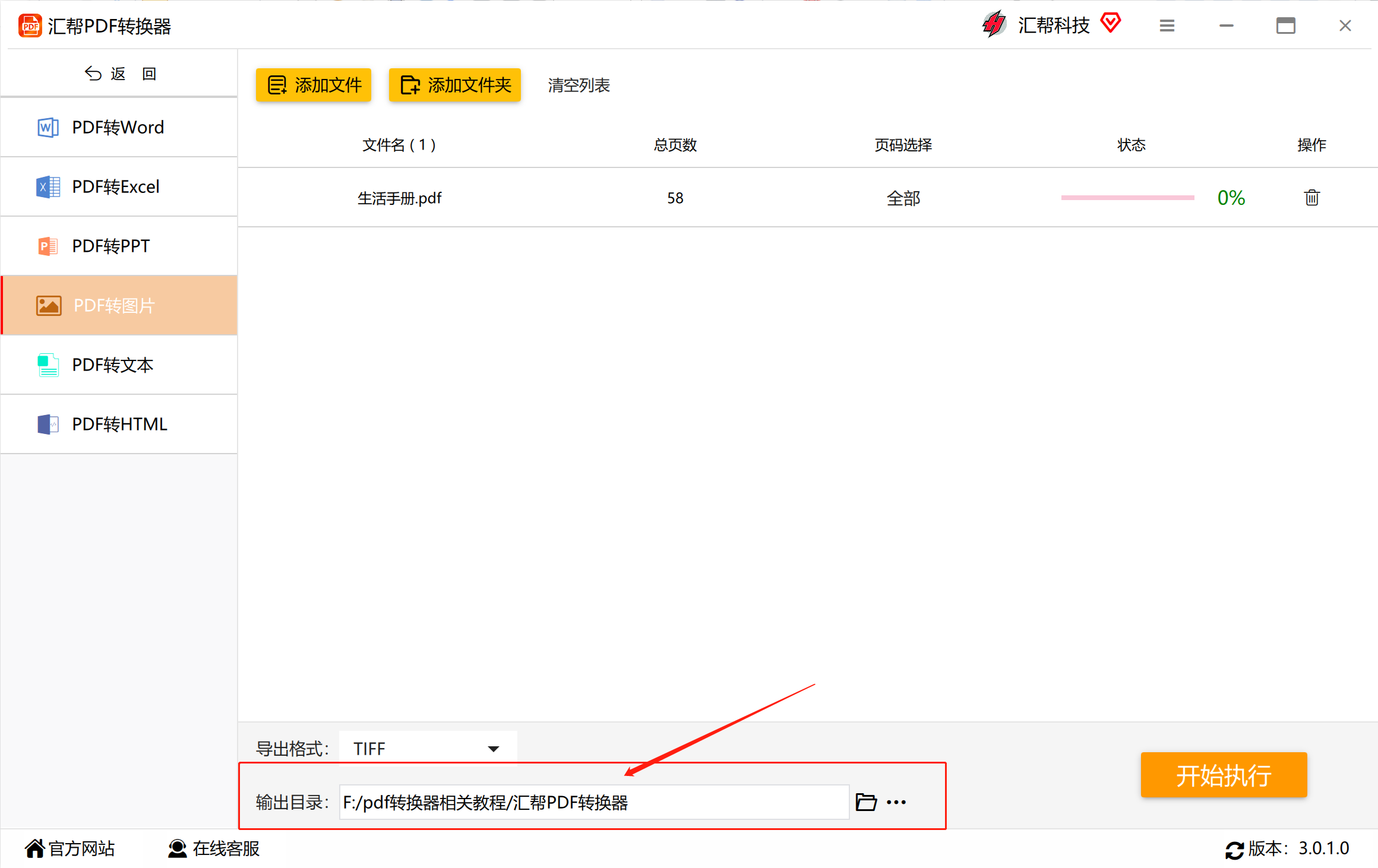
Task: Select the 生活手册.pdf file row
Action: click(x=808, y=198)
